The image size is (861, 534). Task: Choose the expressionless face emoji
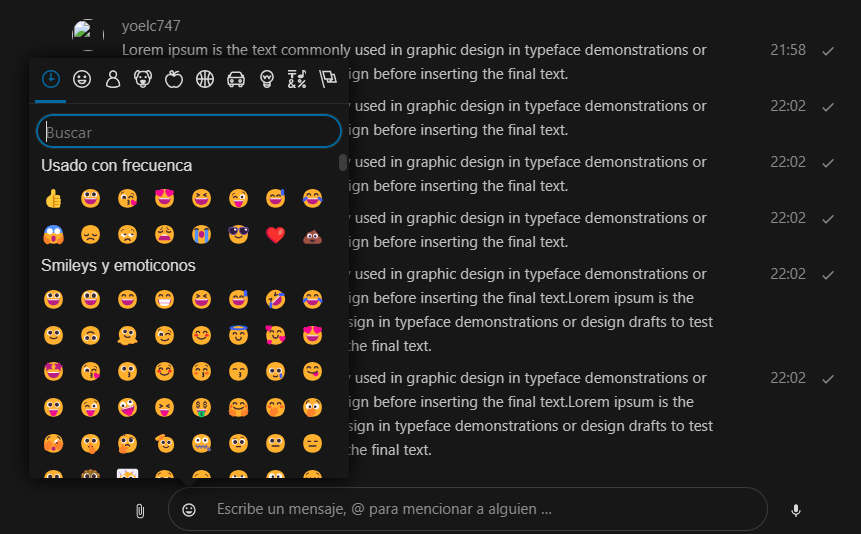point(312,444)
